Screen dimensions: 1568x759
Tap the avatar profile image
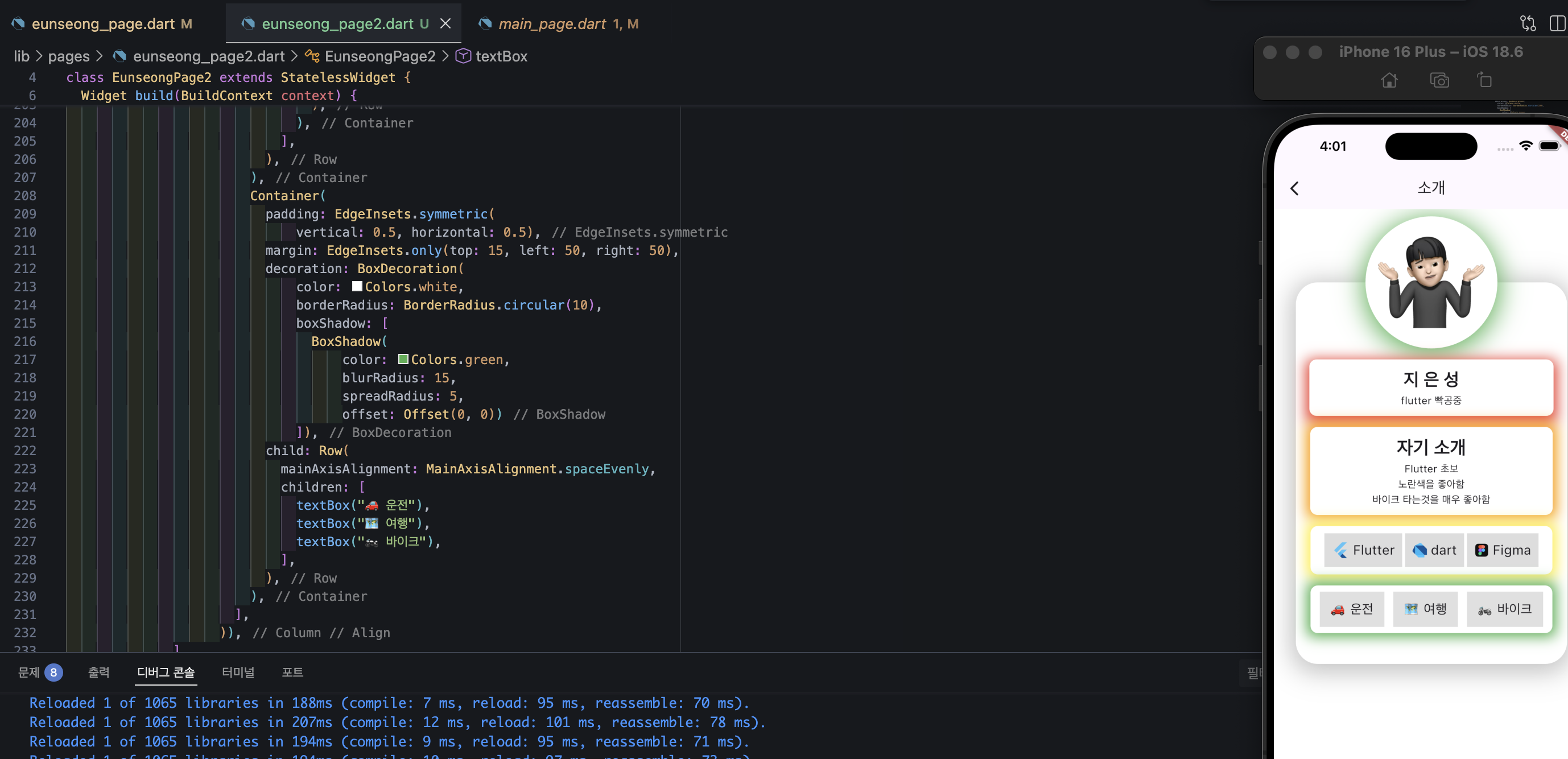click(x=1431, y=282)
